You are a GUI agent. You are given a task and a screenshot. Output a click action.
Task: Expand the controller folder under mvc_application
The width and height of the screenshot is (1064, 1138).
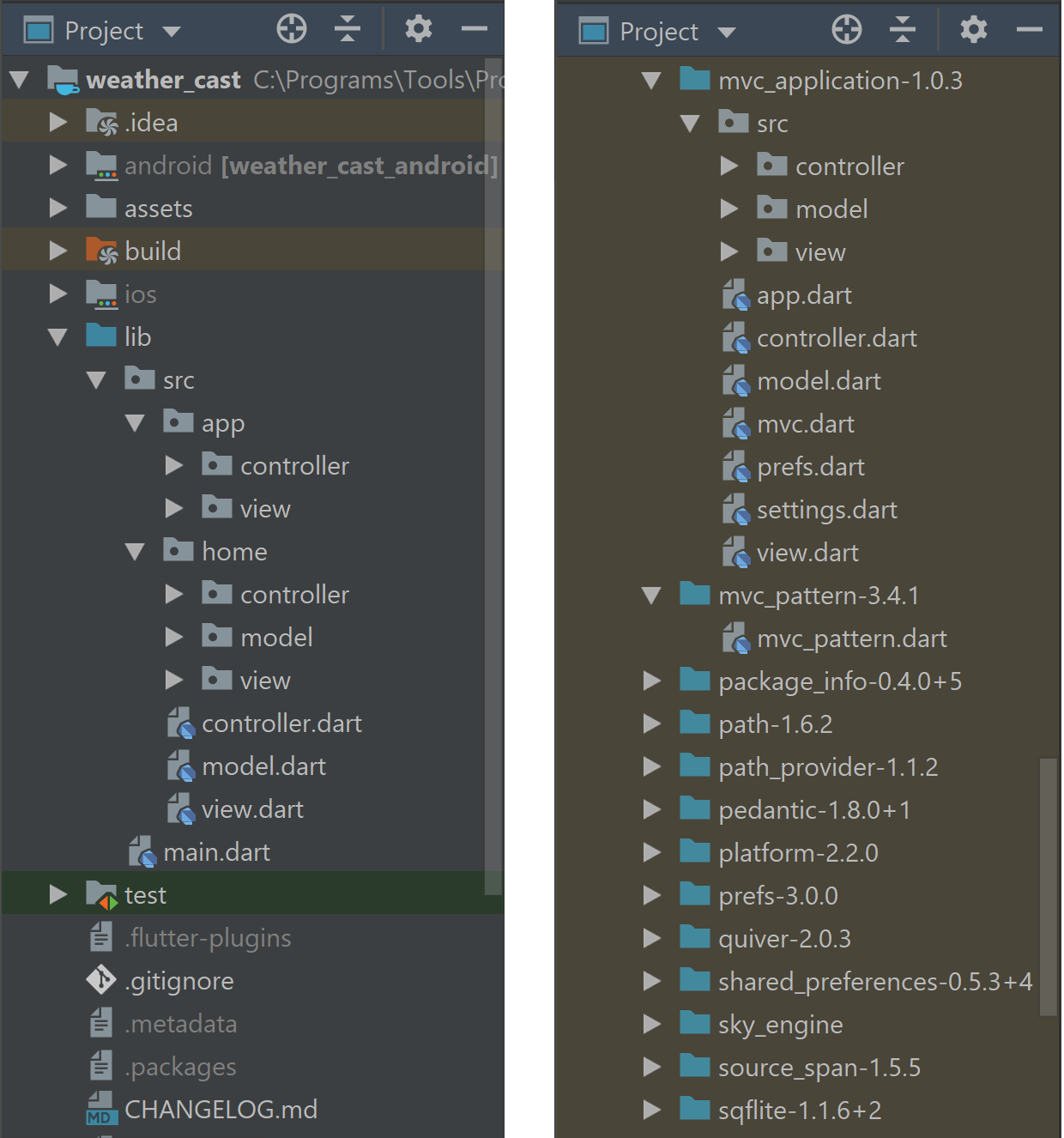pyautogui.click(x=730, y=166)
